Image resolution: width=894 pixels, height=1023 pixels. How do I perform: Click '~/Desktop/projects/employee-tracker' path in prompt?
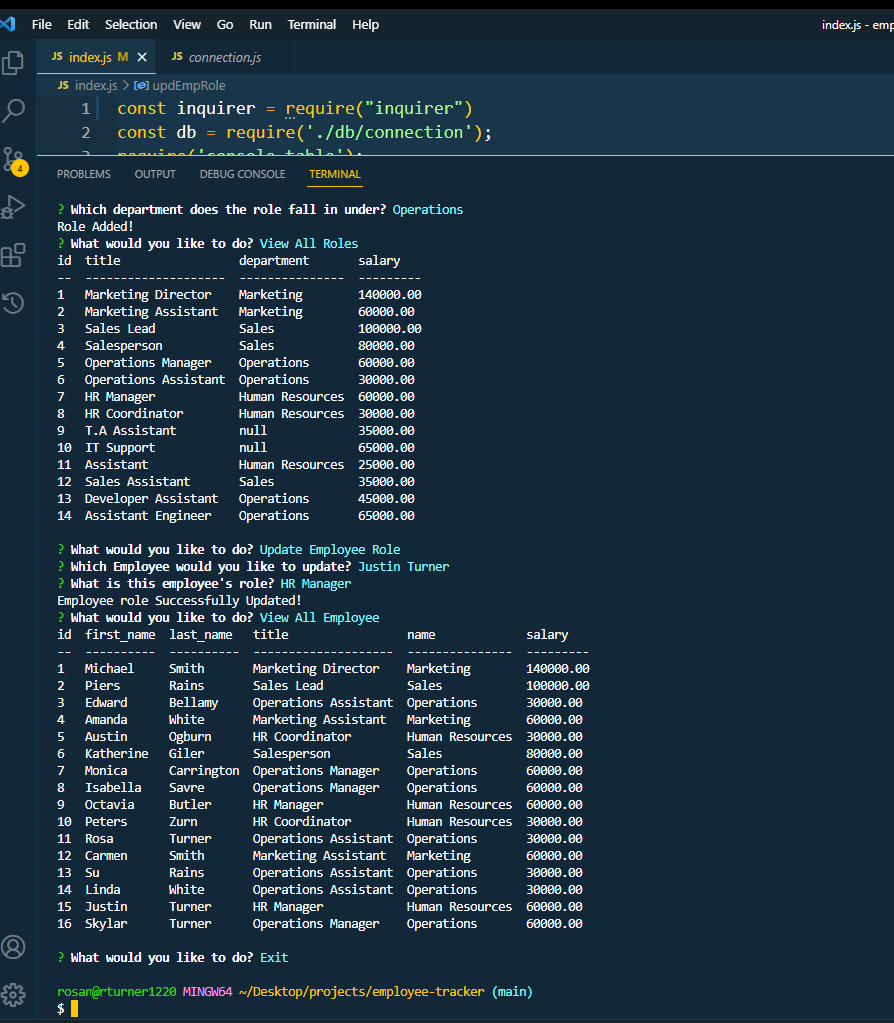coord(362,991)
